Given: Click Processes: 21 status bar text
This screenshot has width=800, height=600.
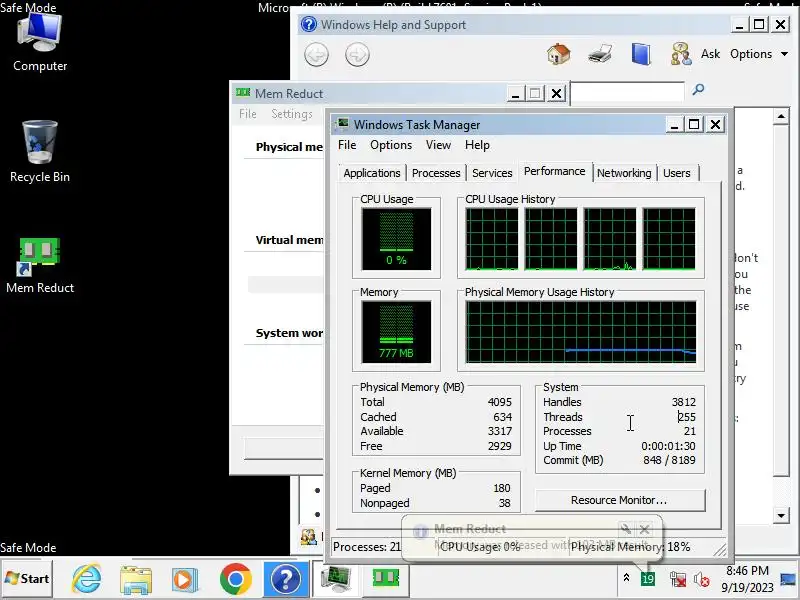Looking at the screenshot, I should pyautogui.click(x=366, y=547).
